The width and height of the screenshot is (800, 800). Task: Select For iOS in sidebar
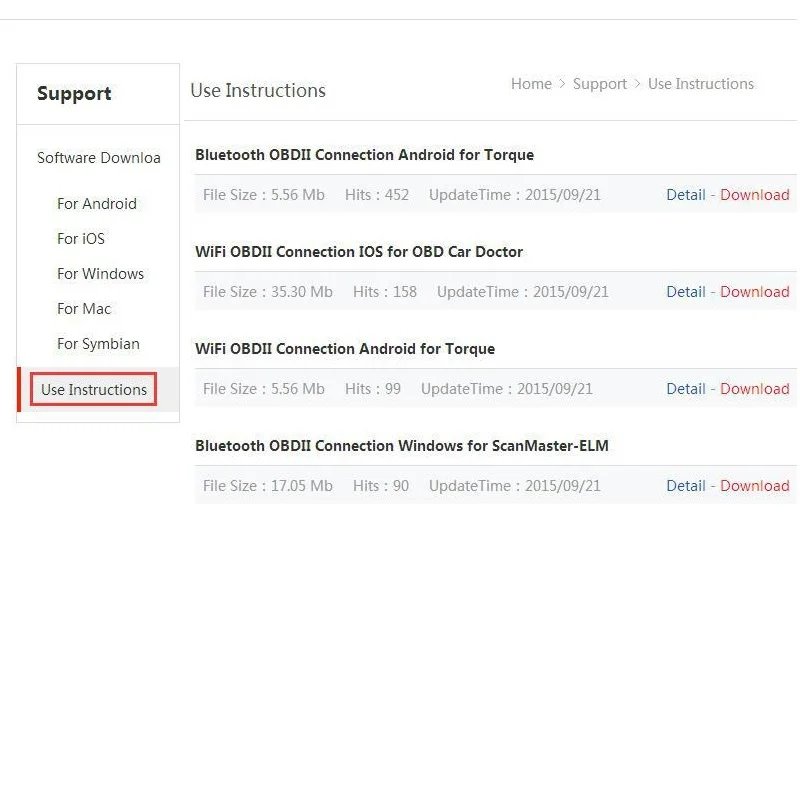[x=81, y=238]
